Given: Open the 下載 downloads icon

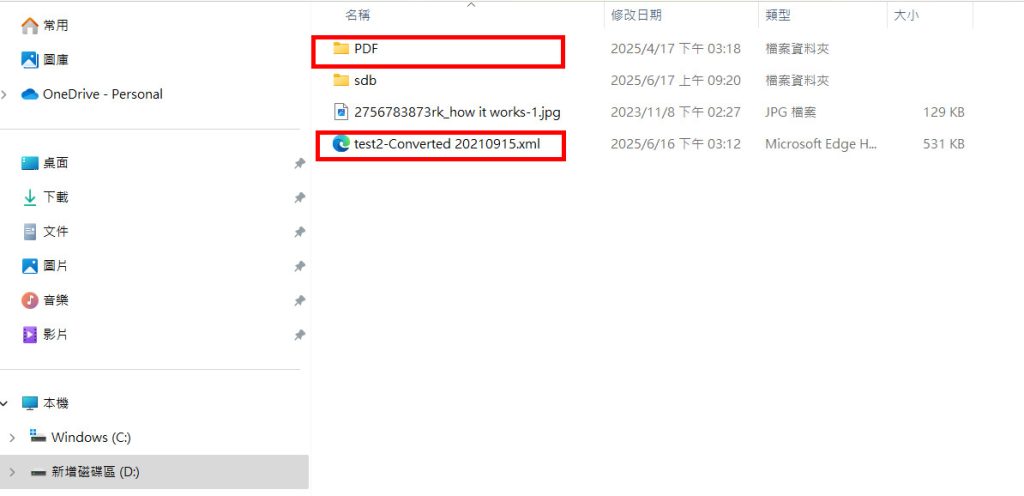Looking at the screenshot, I should pos(30,197).
